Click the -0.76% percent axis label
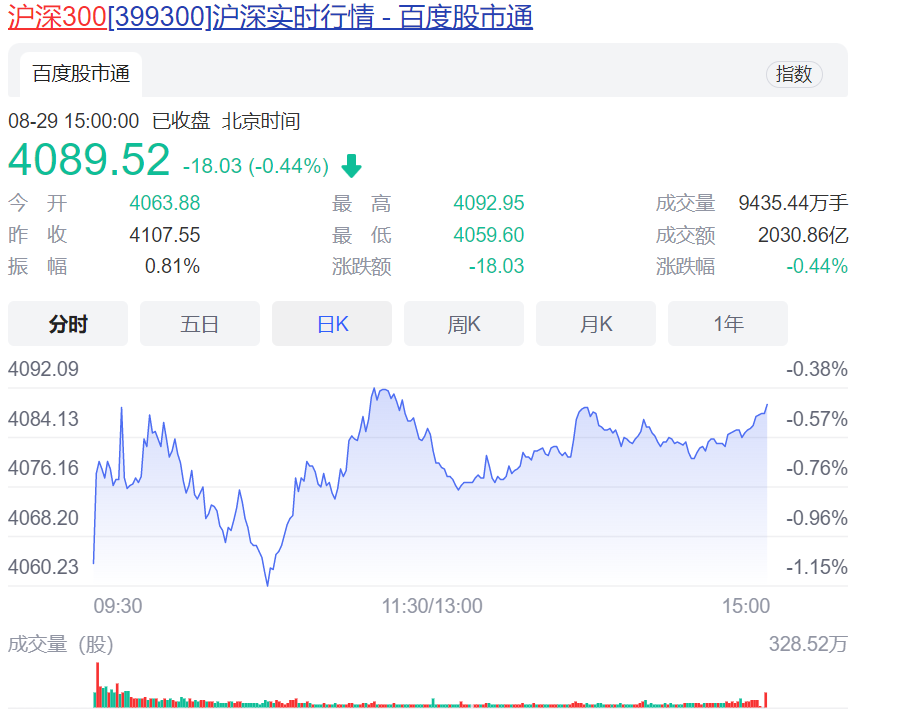The width and height of the screenshot is (910, 711). pos(817,468)
